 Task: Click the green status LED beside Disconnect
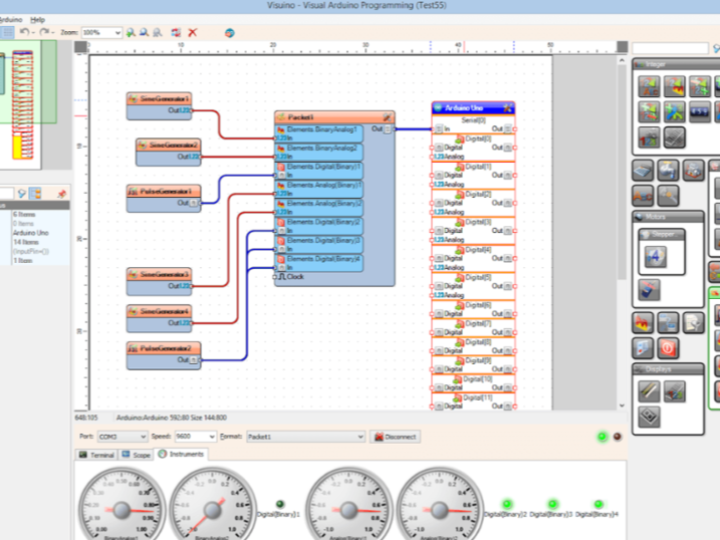[x=601, y=437]
